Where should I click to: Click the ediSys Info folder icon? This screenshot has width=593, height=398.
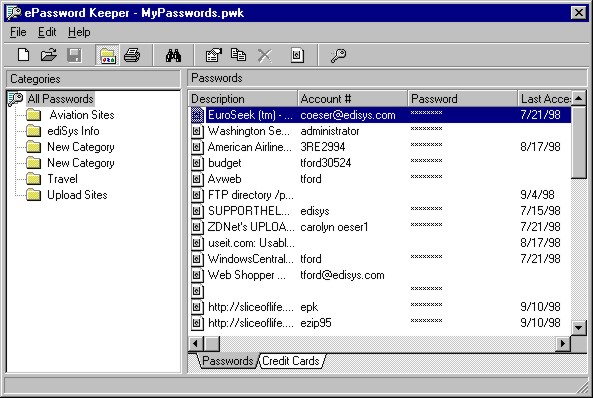34,131
